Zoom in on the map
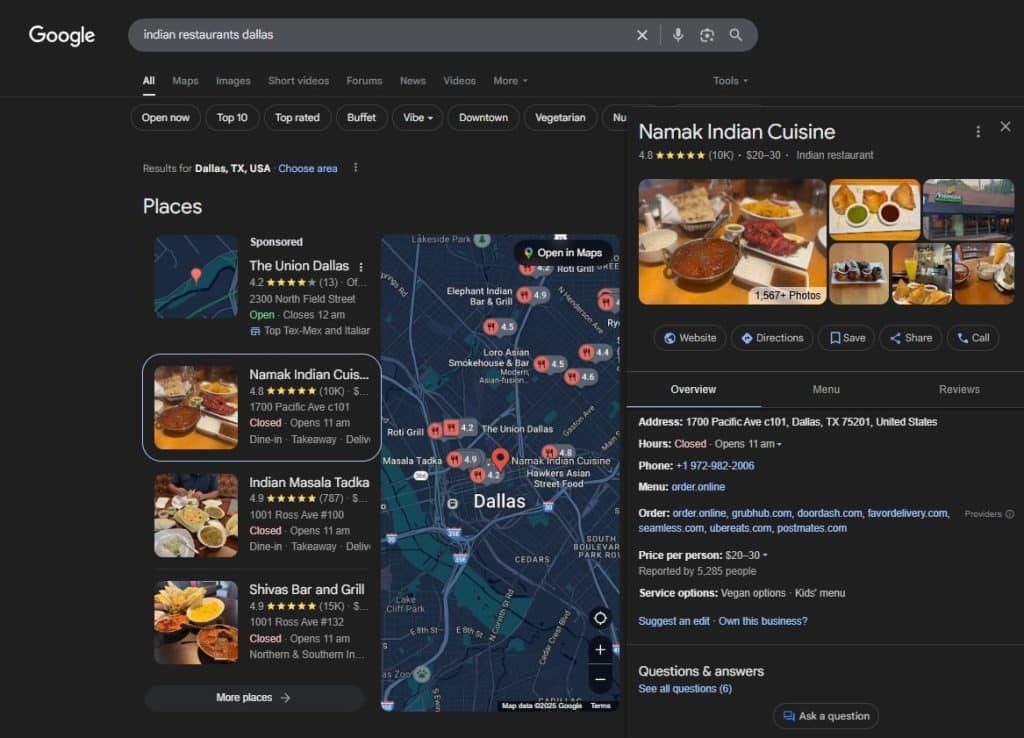 pos(600,650)
